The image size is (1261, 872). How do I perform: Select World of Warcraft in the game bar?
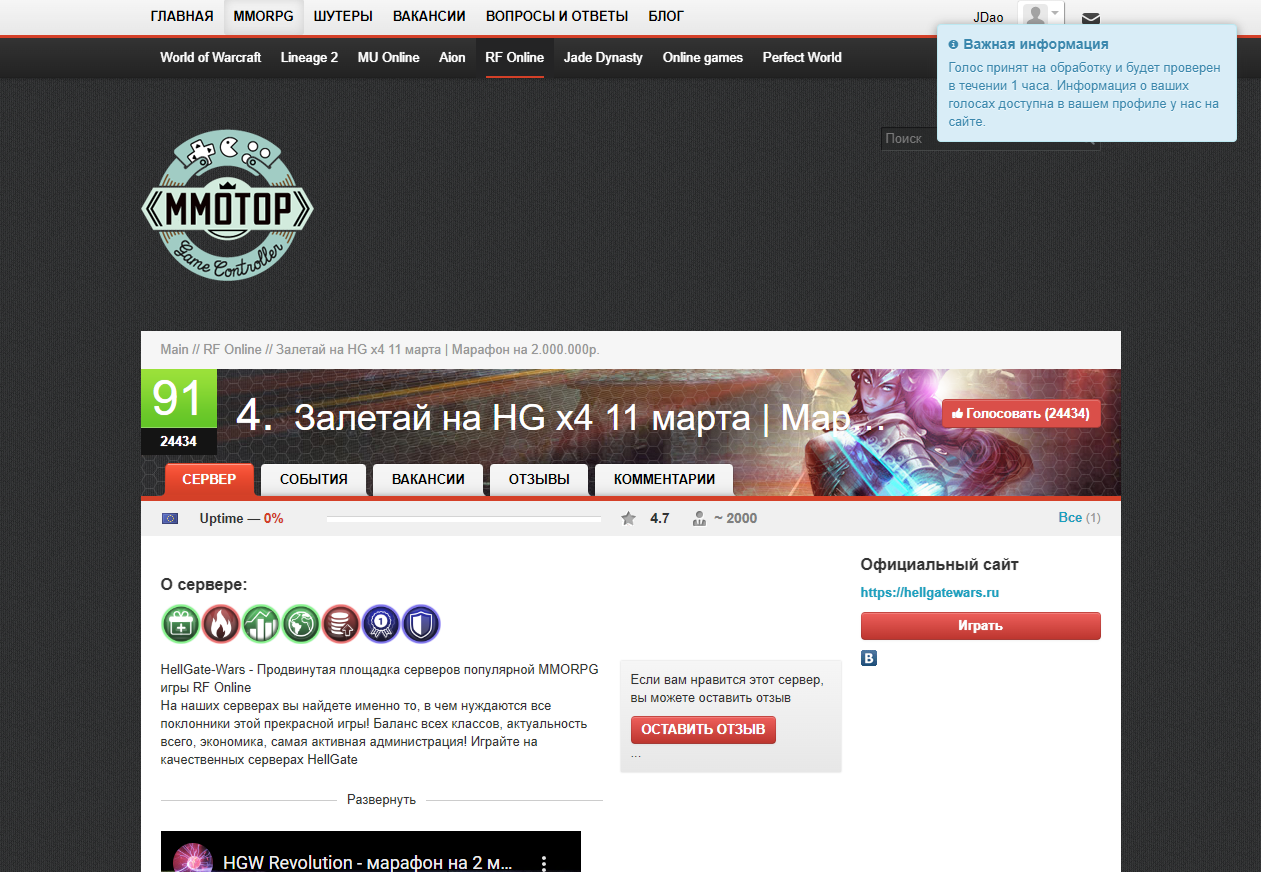point(210,57)
